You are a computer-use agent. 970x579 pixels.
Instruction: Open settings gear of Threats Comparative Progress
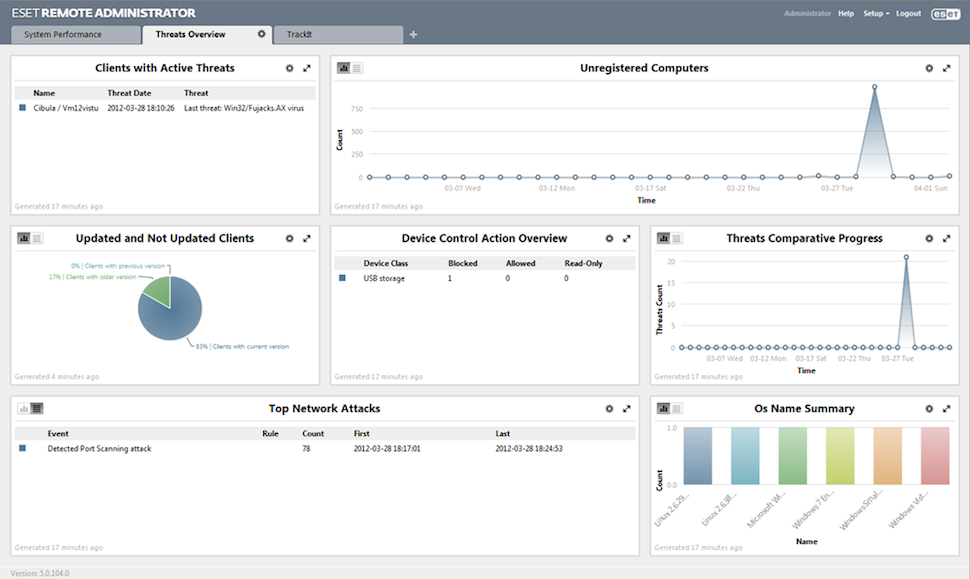(929, 238)
